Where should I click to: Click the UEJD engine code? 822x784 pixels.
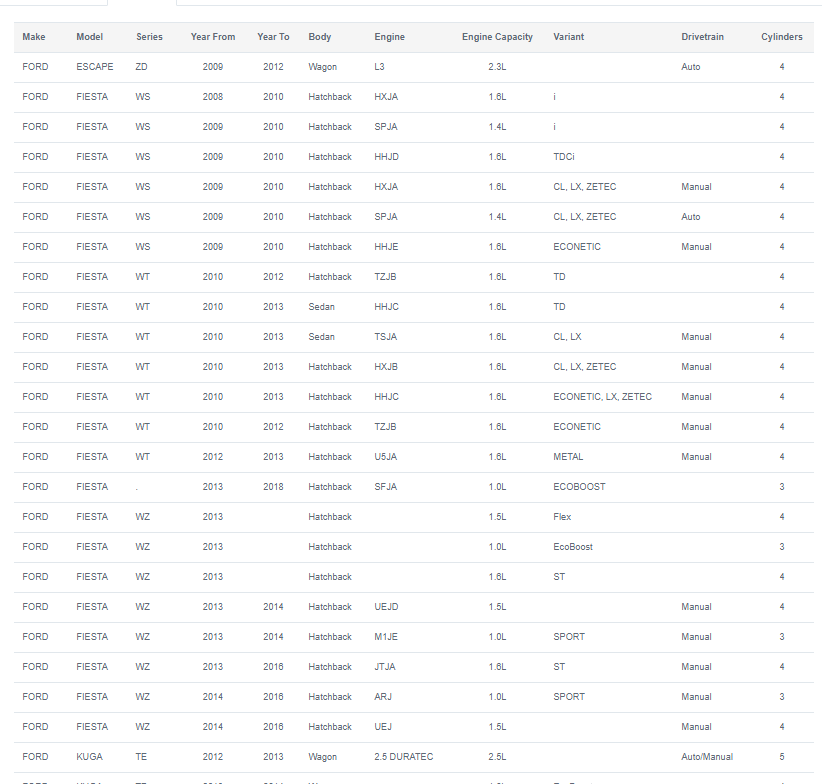pyautogui.click(x=386, y=607)
